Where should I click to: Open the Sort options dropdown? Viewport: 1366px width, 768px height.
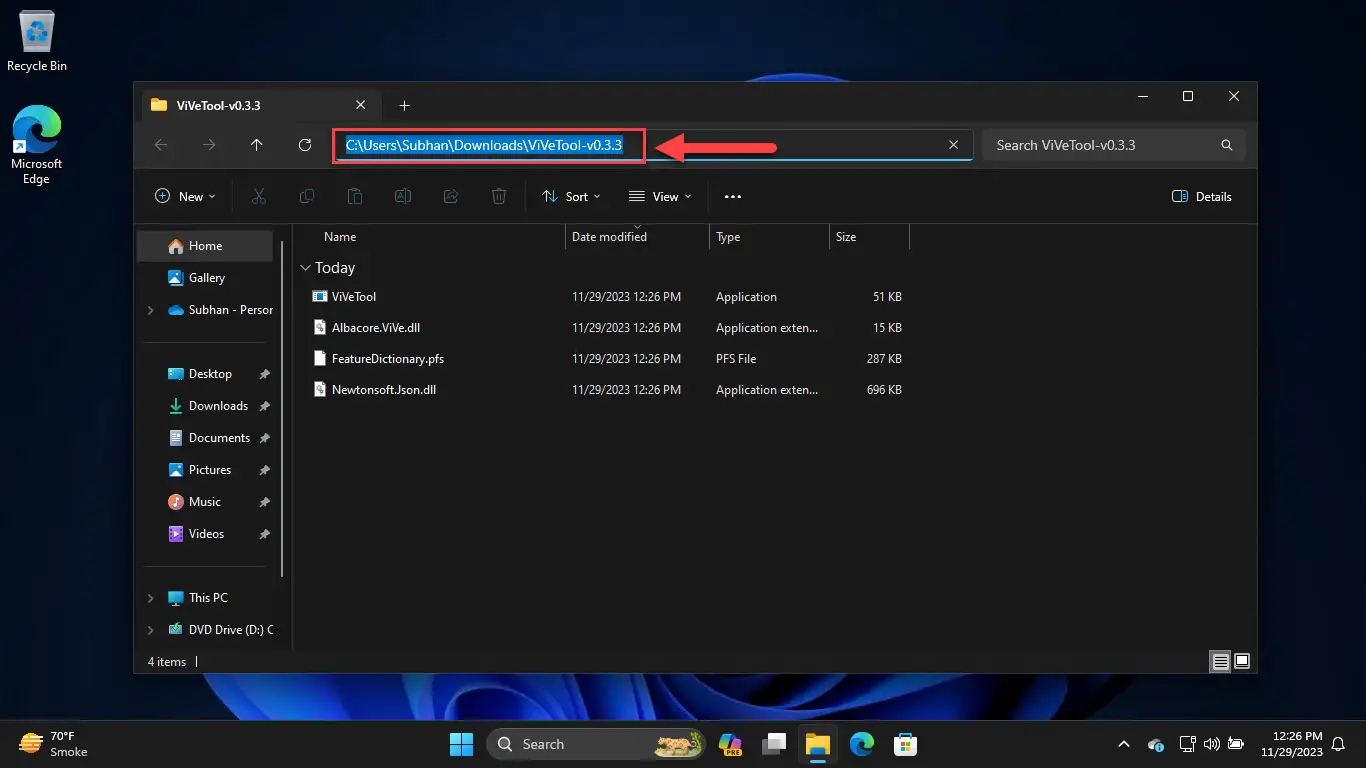(571, 196)
